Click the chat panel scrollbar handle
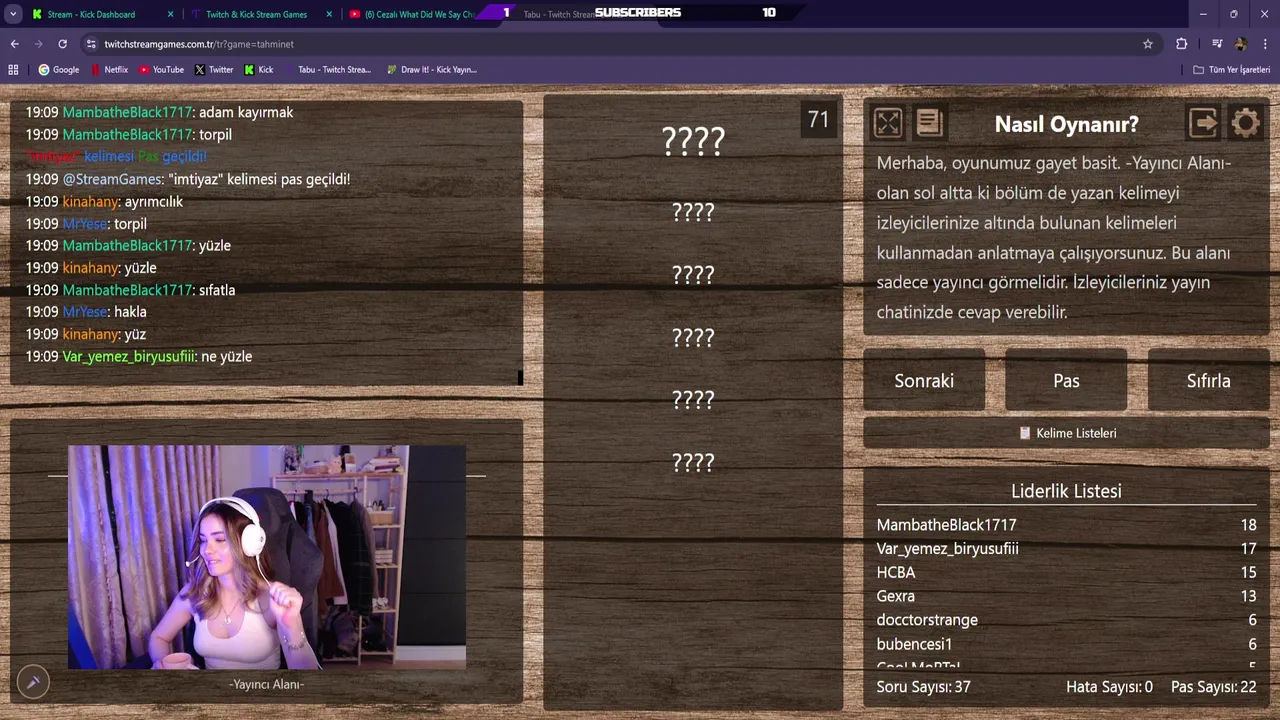Viewport: 1280px width, 720px height. pos(520,377)
